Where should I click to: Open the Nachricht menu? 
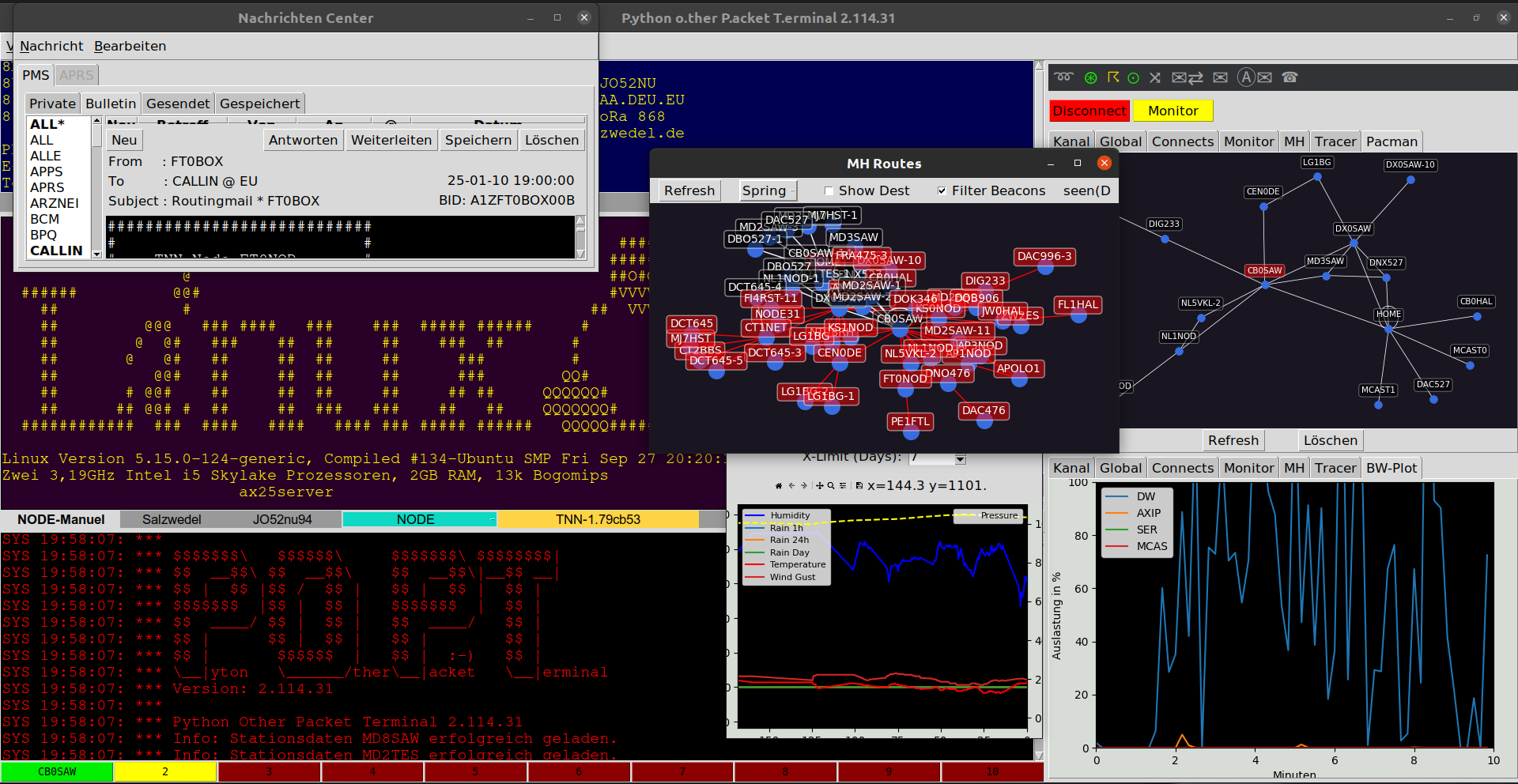[x=51, y=46]
